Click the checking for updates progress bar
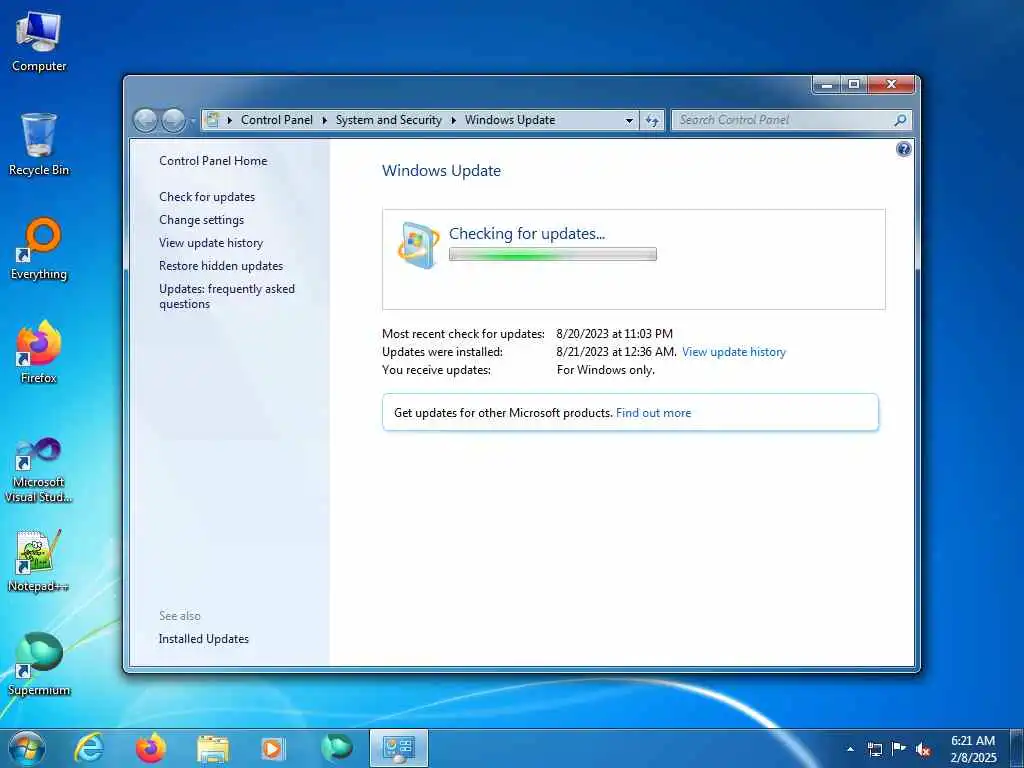This screenshot has width=1024, height=768. pos(552,255)
